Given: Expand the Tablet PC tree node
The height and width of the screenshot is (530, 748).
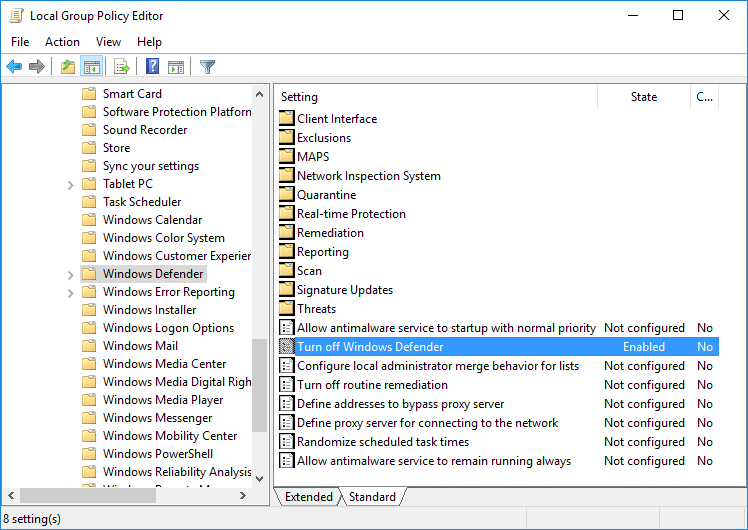Looking at the screenshot, I should point(71,185).
